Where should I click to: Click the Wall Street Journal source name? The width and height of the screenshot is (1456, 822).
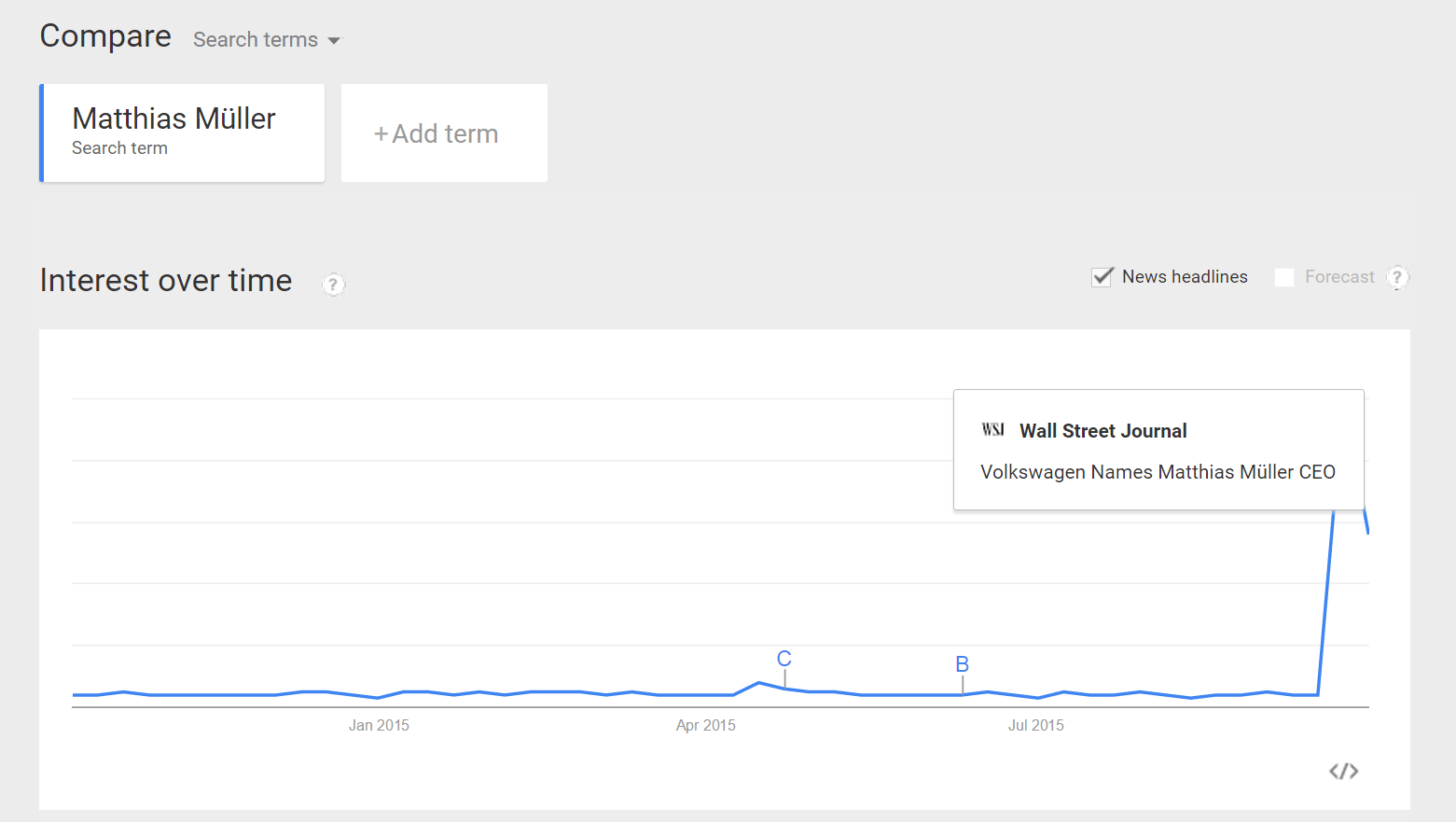1103,431
